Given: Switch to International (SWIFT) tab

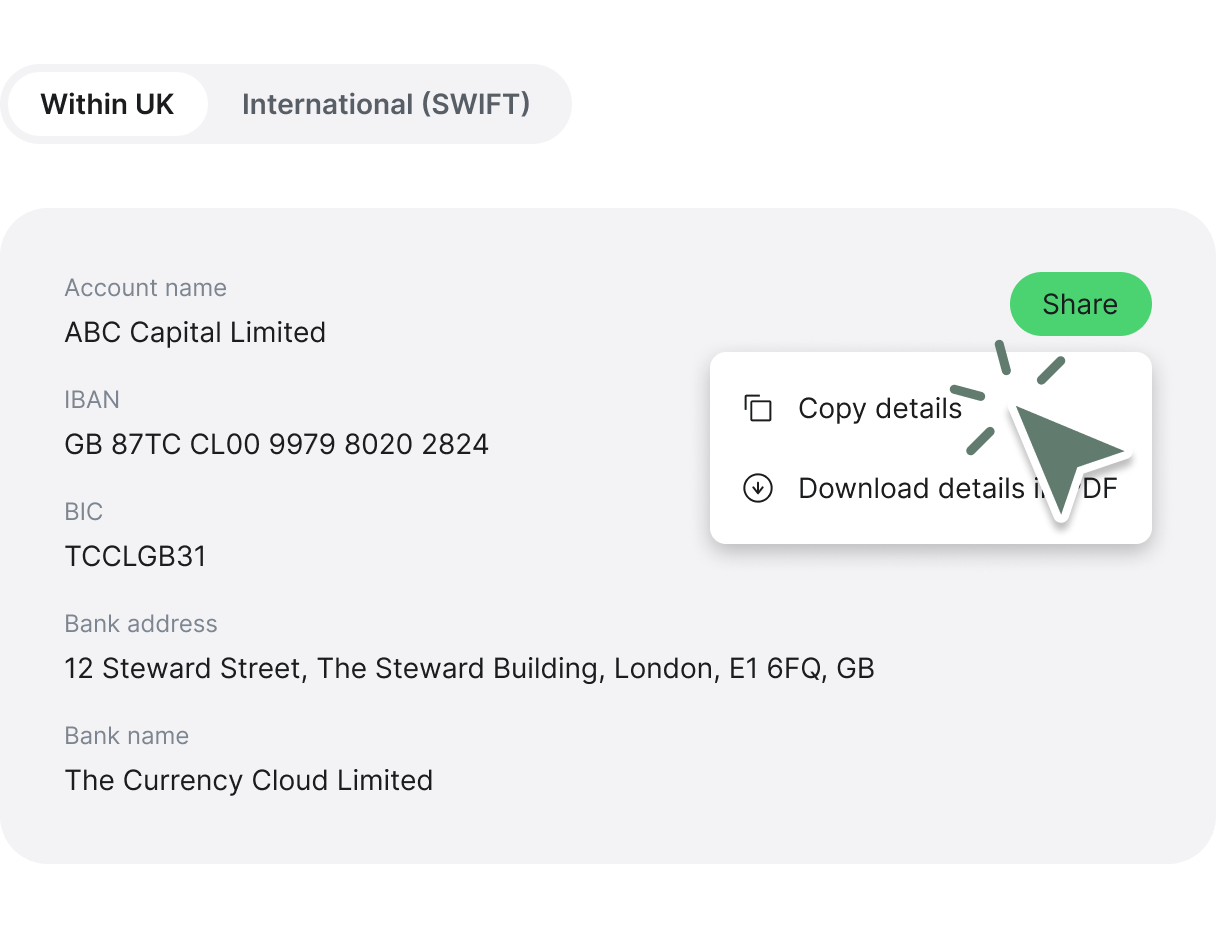Looking at the screenshot, I should coord(386,104).
